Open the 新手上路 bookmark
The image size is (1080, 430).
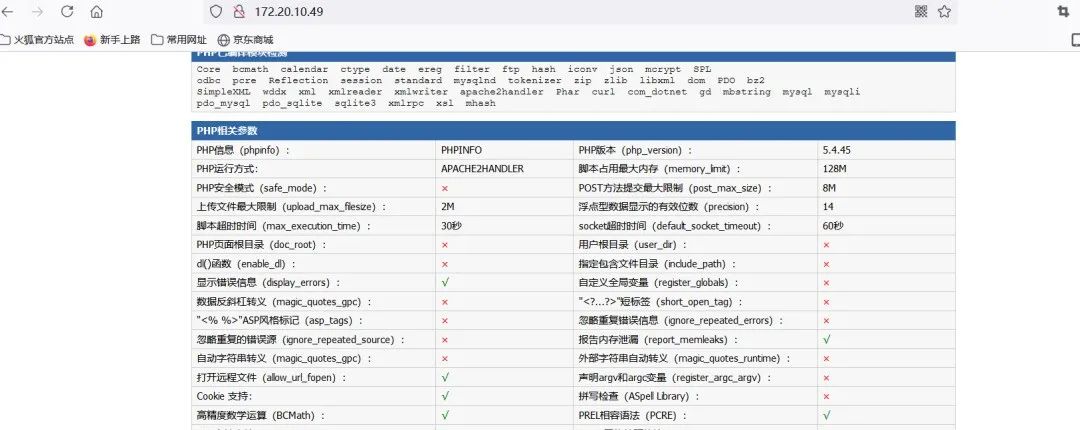pyautogui.click(x=112, y=40)
